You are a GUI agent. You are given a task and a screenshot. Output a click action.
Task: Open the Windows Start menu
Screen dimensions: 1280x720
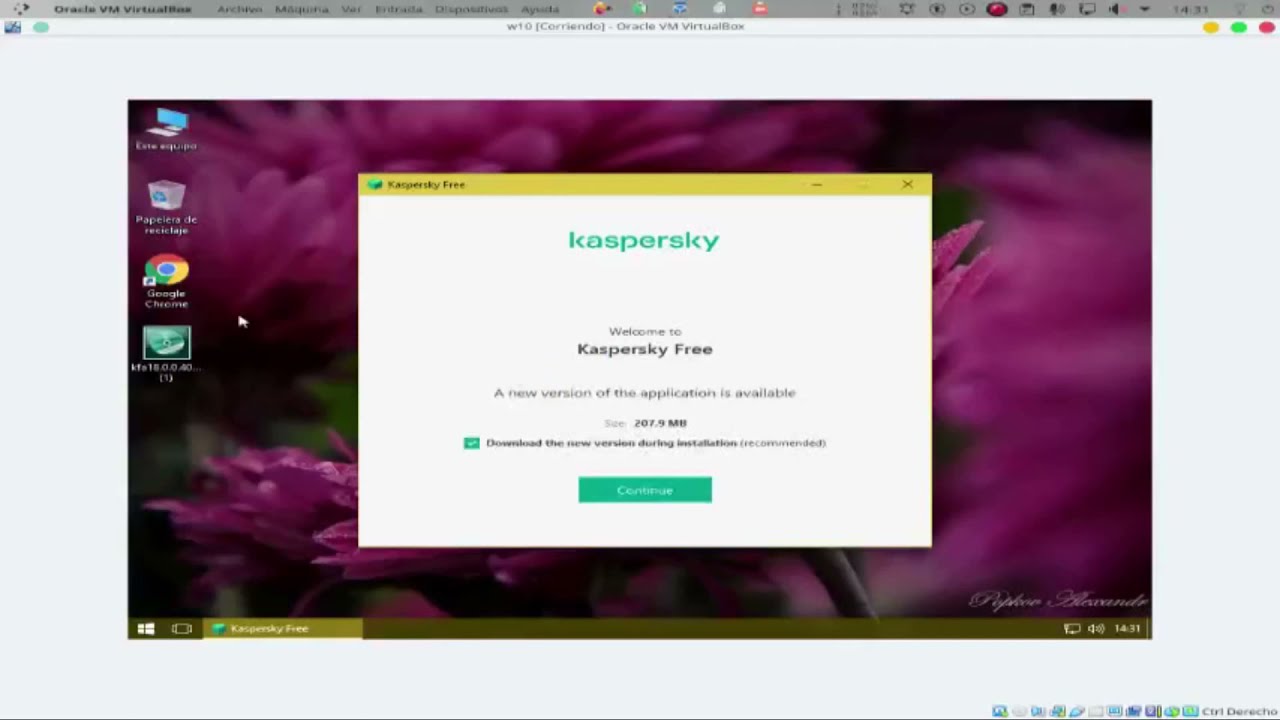145,628
